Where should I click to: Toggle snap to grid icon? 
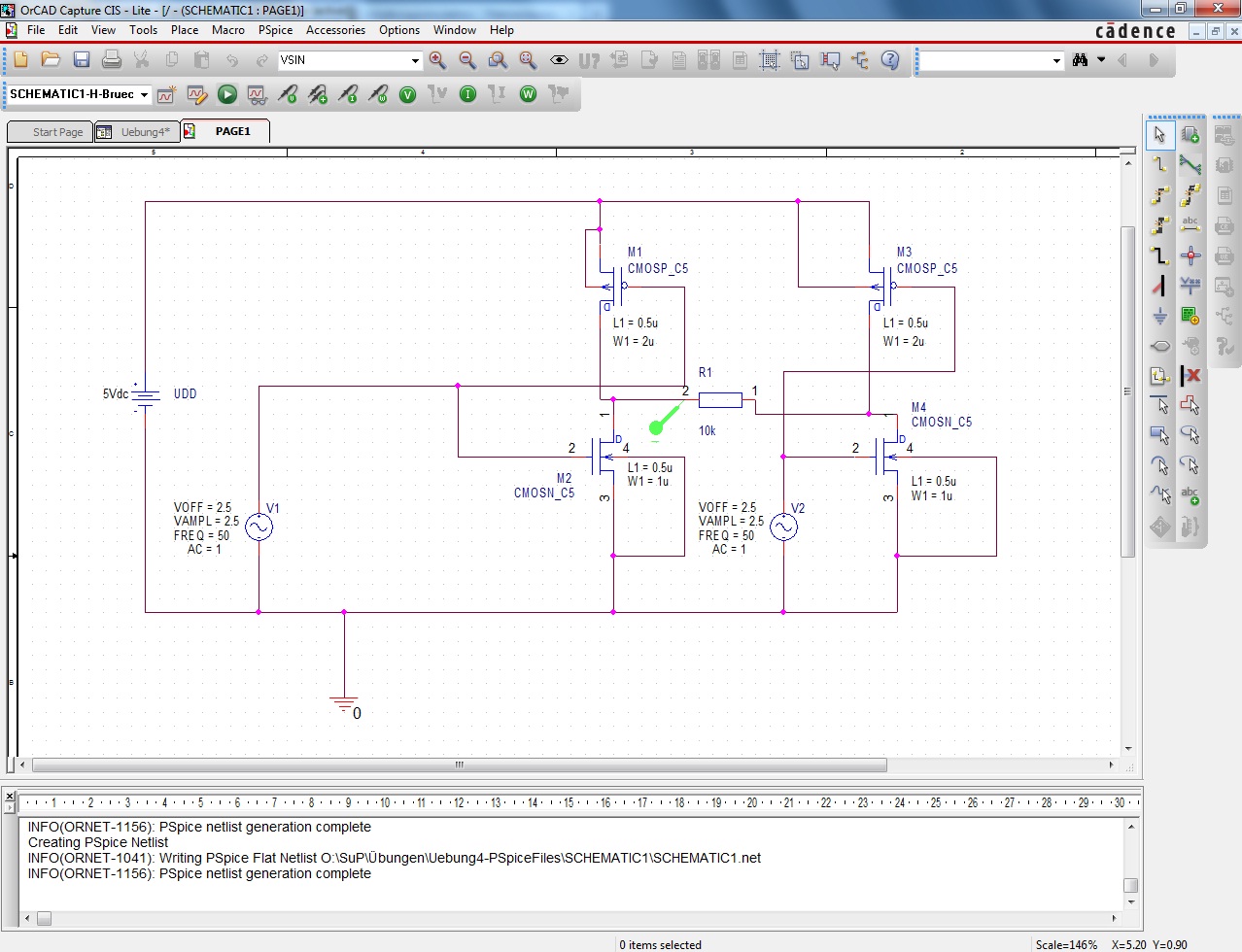pyautogui.click(x=770, y=60)
